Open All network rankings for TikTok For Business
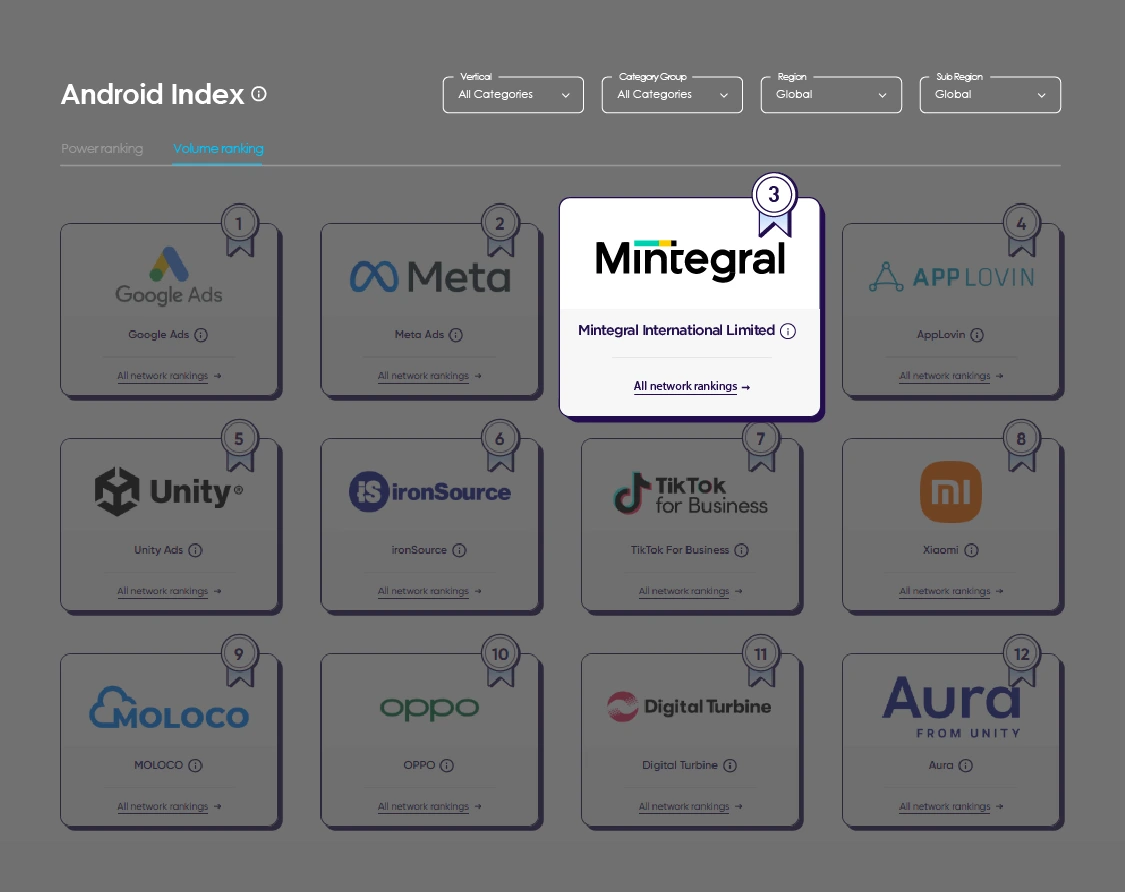Viewport: 1125px width, 892px height. [691, 591]
